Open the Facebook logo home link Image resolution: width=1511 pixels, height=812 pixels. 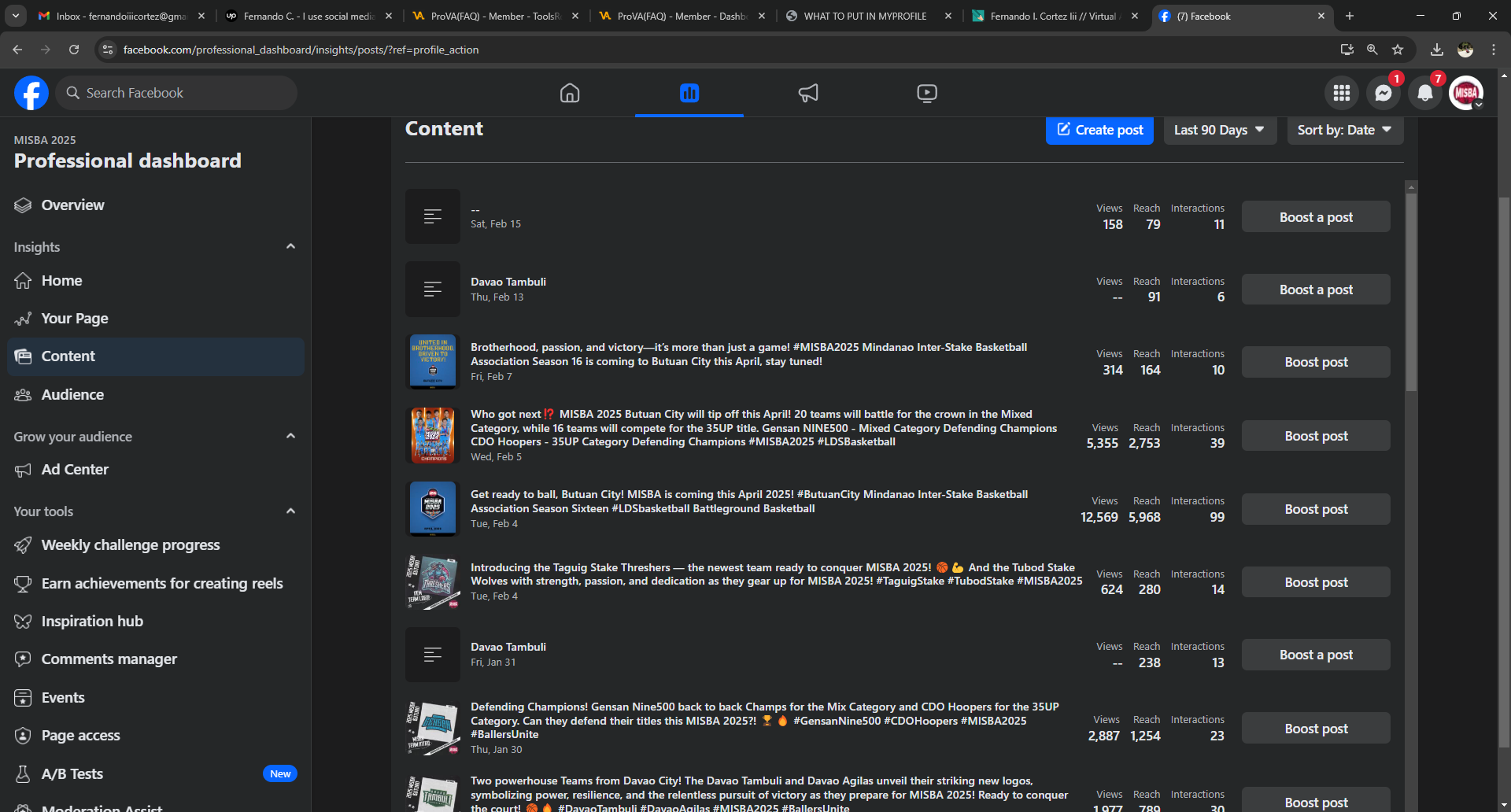(x=31, y=93)
